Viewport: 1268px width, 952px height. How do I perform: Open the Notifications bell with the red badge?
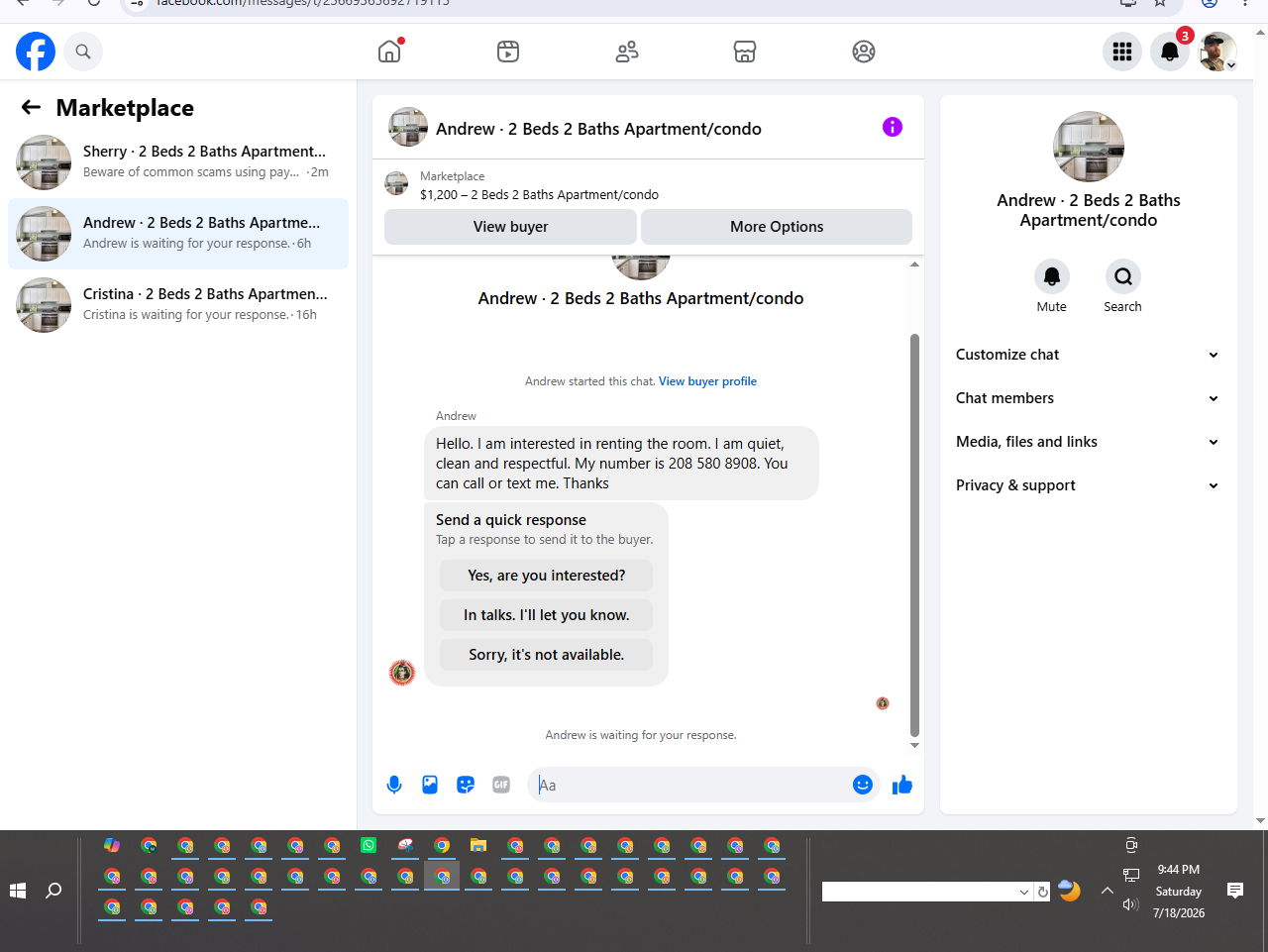tap(1170, 52)
